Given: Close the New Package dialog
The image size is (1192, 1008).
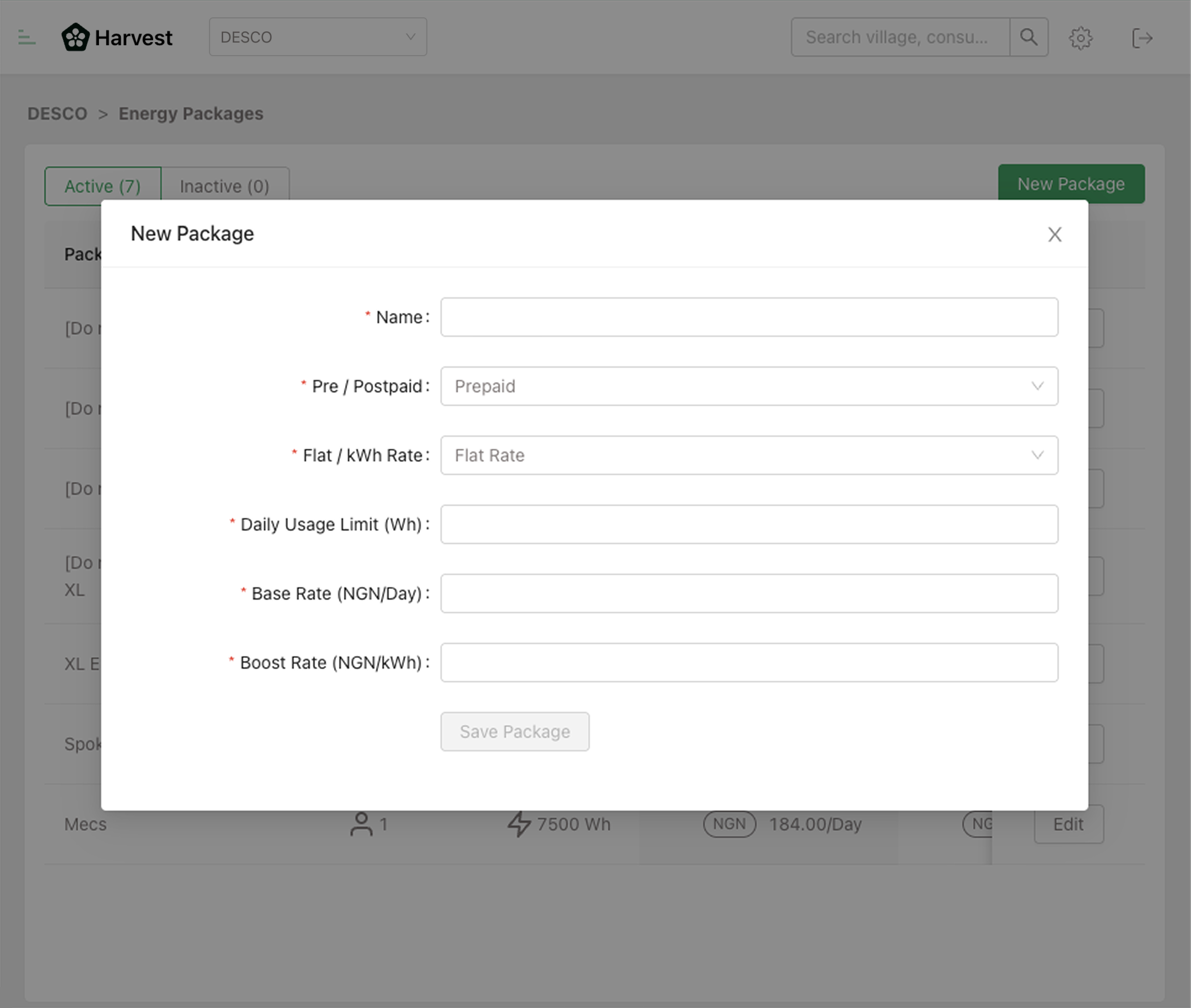Looking at the screenshot, I should (x=1055, y=234).
